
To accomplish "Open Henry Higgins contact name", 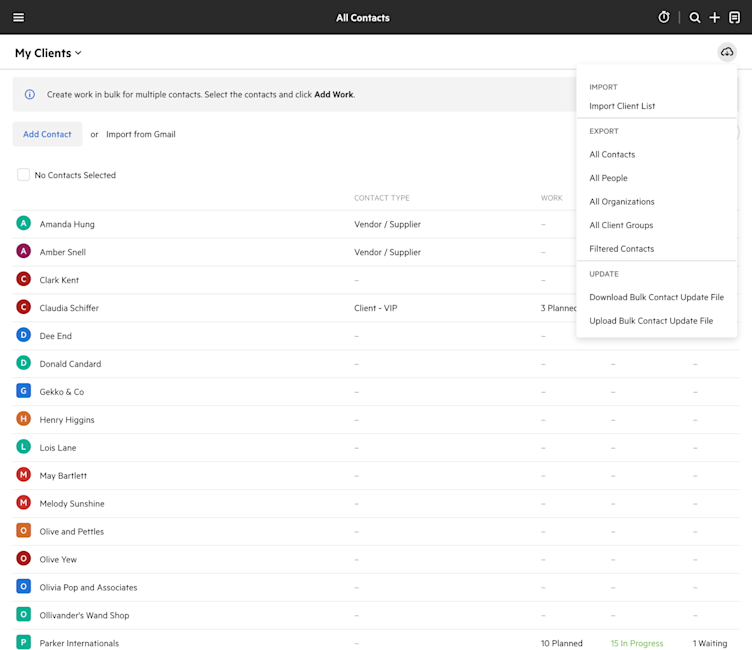I will 67,420.
